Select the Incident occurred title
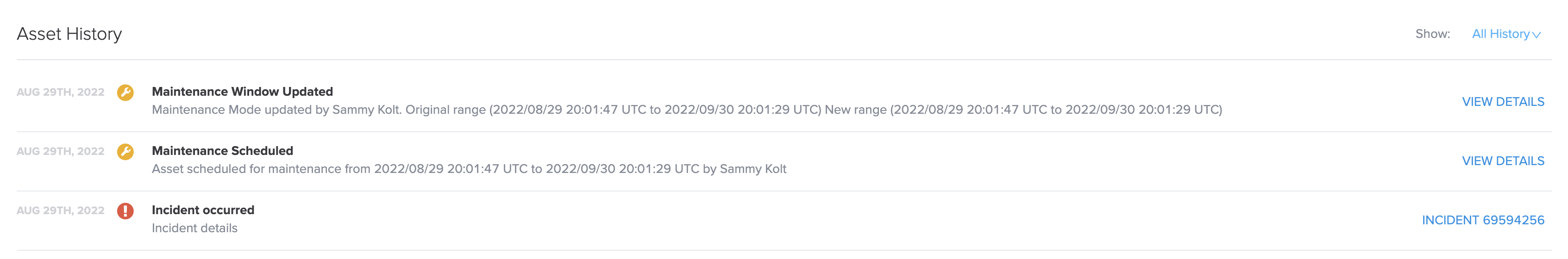The height and width of the screenshot is (259, 1568). coord(203,210)
